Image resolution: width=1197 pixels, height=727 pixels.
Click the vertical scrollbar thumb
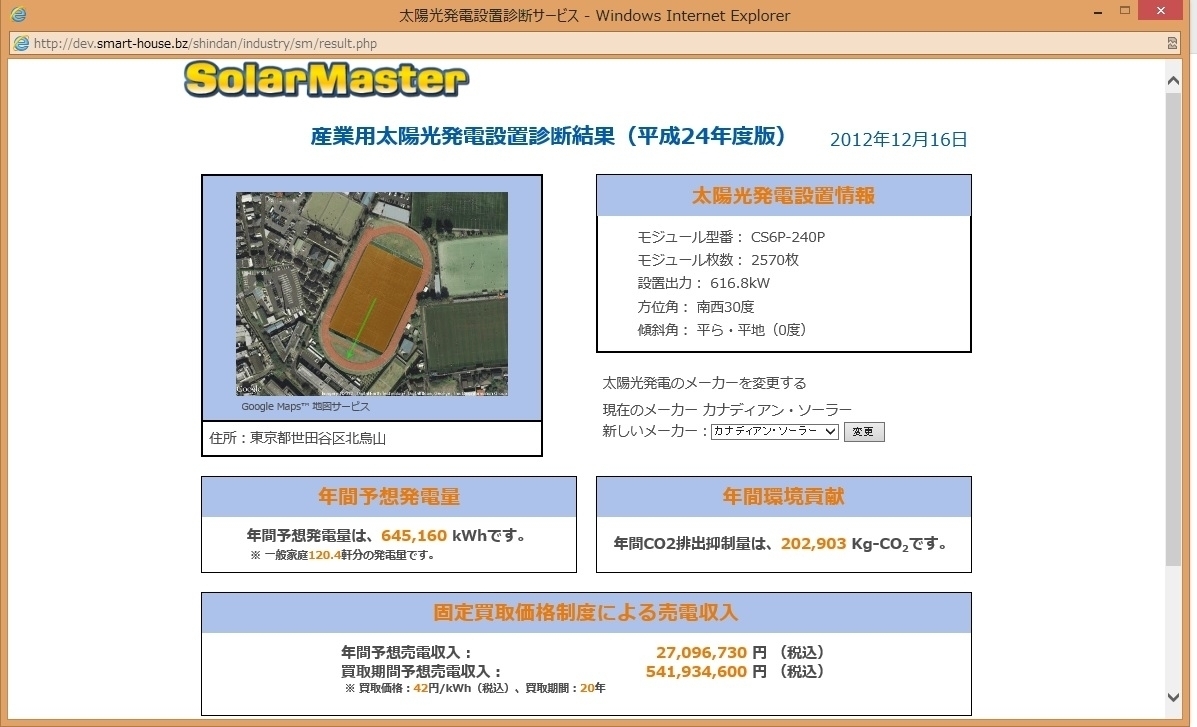(x=1174, y=330)
